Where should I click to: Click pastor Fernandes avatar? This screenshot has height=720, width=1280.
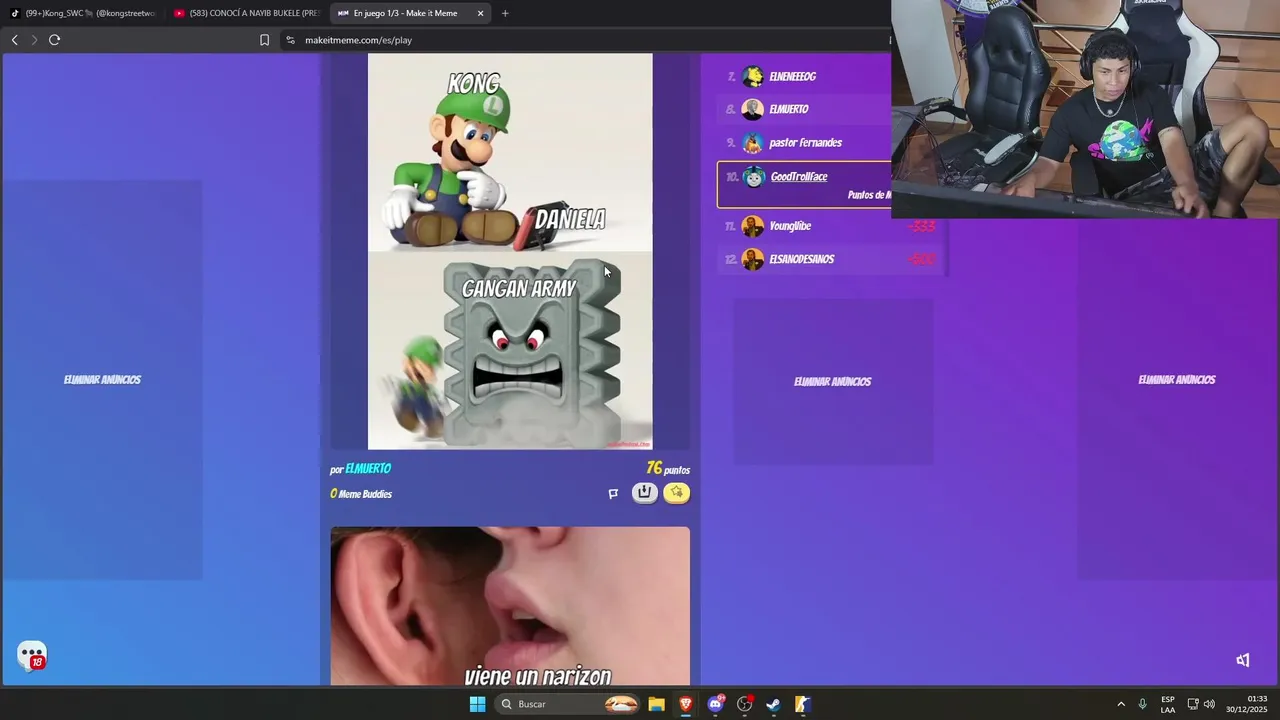(x=753, y=142)
